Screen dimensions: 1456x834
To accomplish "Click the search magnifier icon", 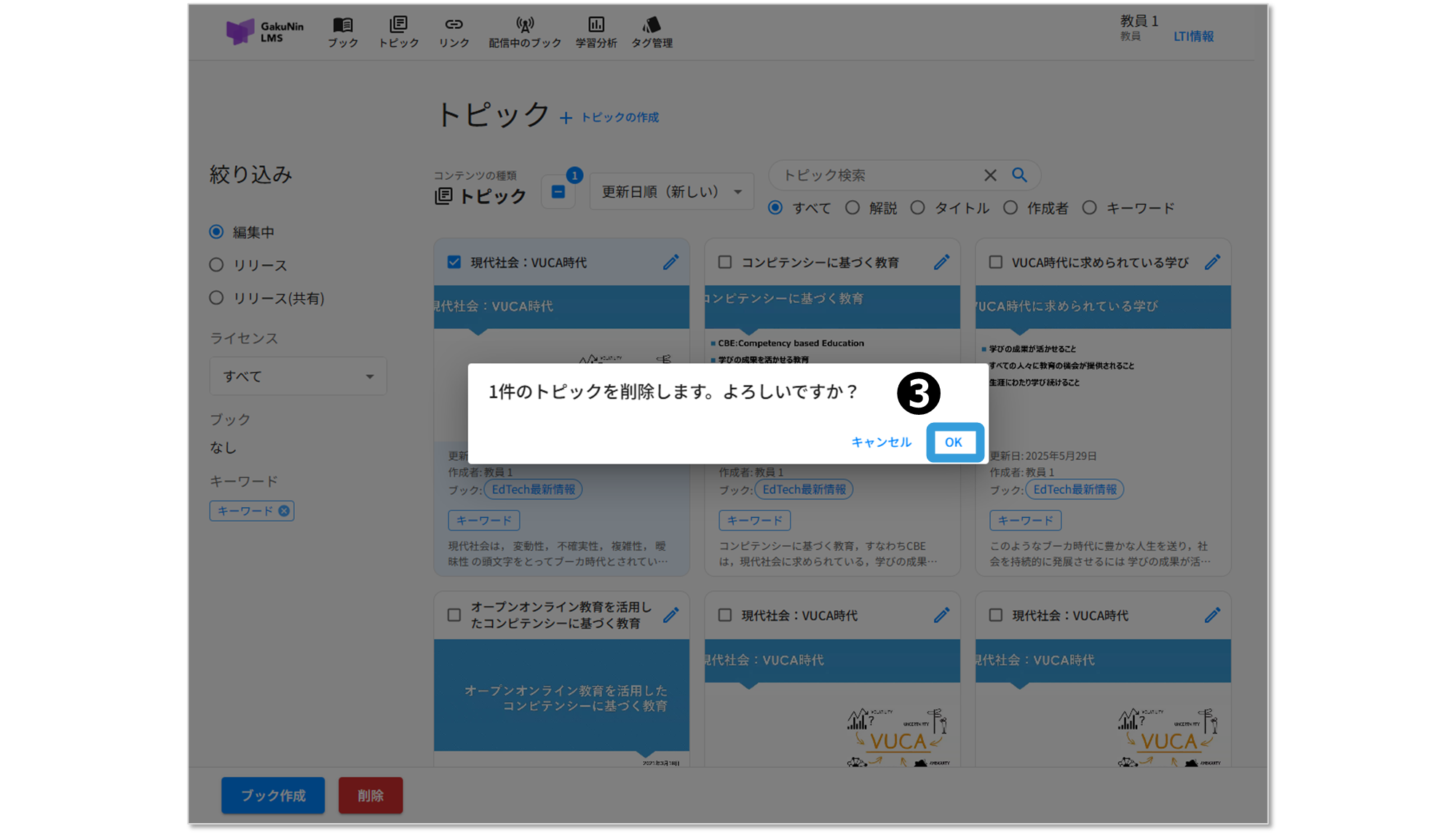I will point(1019,175).
